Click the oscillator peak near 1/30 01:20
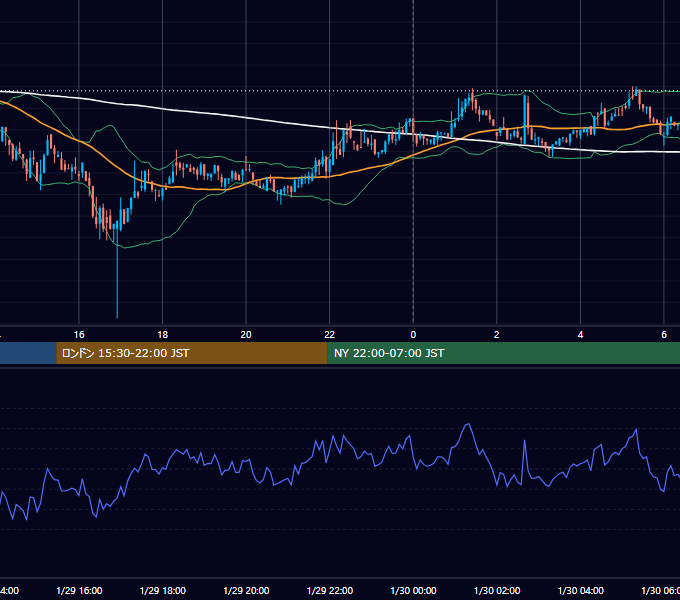 click(468, 425)
